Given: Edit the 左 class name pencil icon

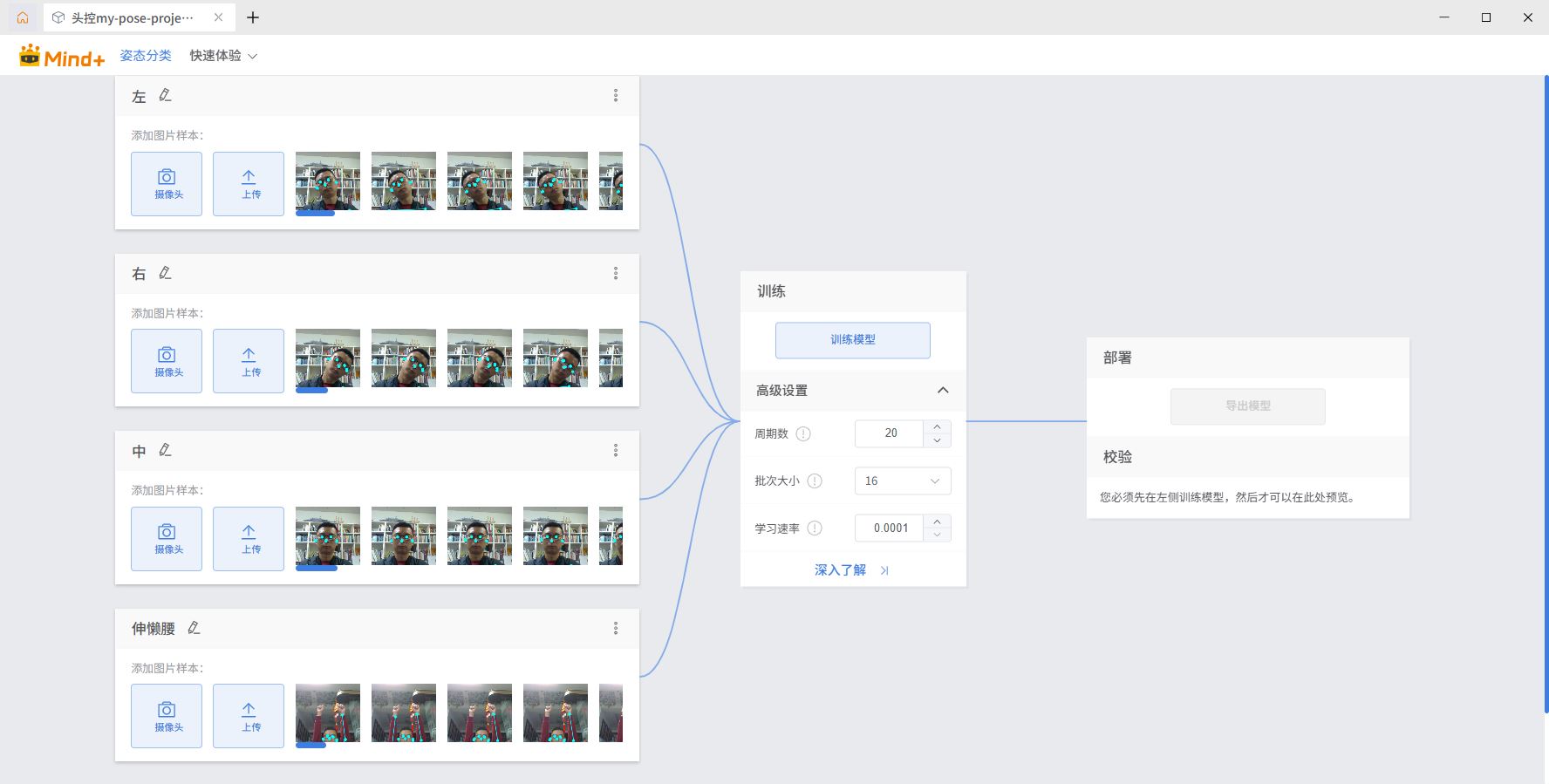Looking at the screenshot, I should [x=165, y=96].
